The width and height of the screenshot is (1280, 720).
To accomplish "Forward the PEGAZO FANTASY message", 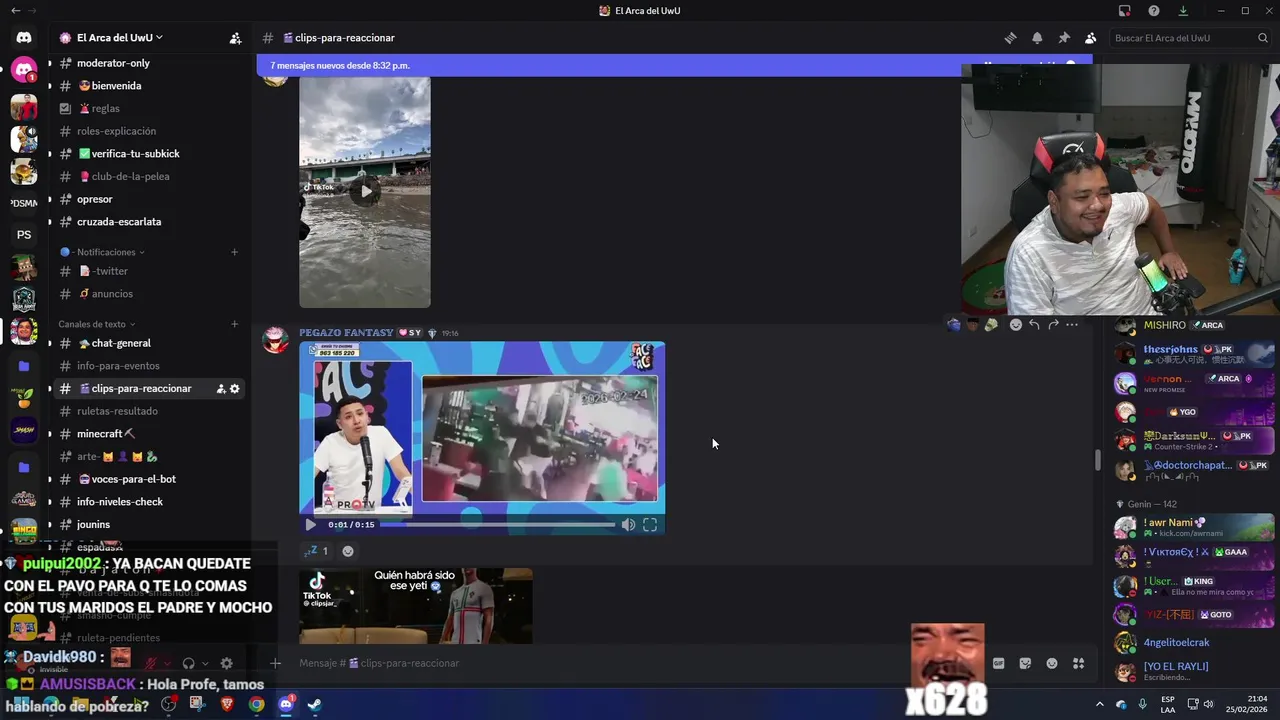I will coord(1053,325).
